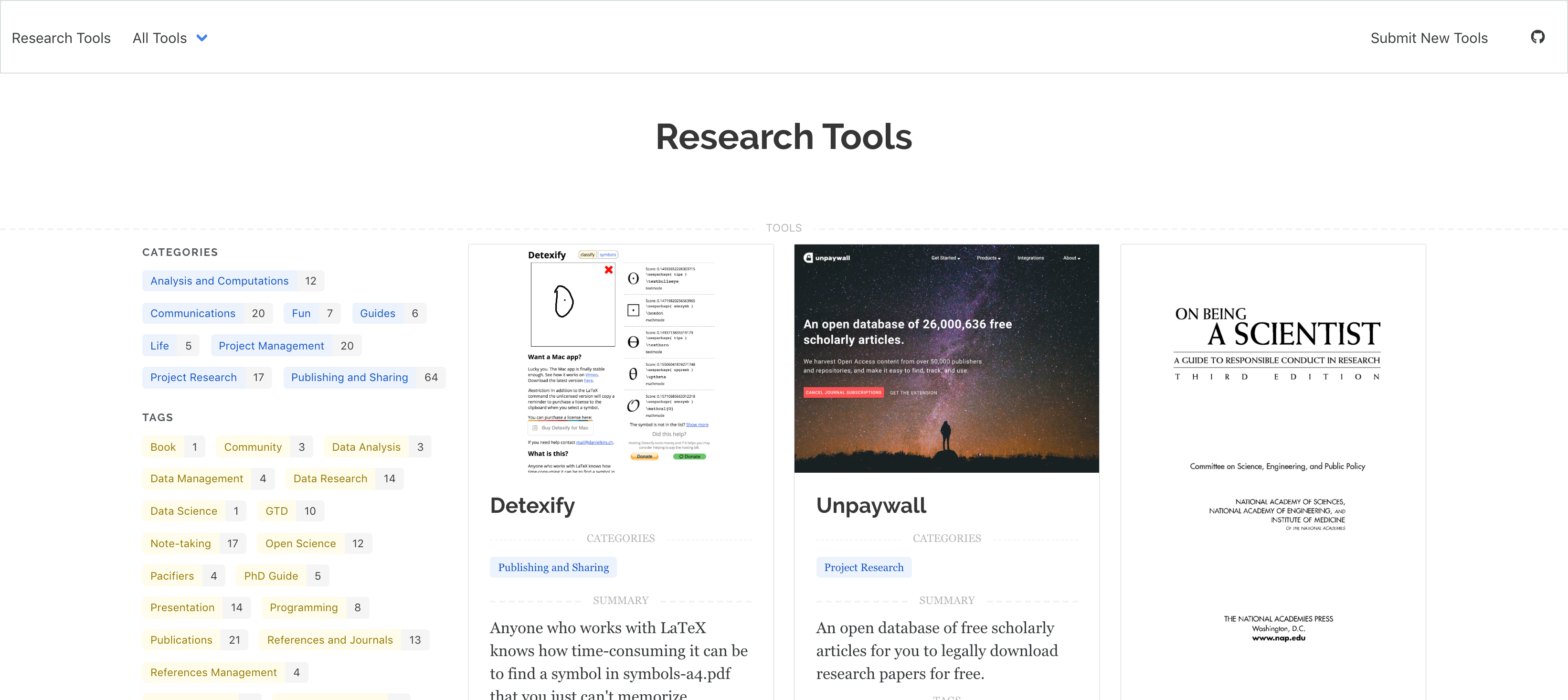Choose the Communications category
Image resolution: width=1568 pixels, height=700 pixels.
(x=192, y=313)
